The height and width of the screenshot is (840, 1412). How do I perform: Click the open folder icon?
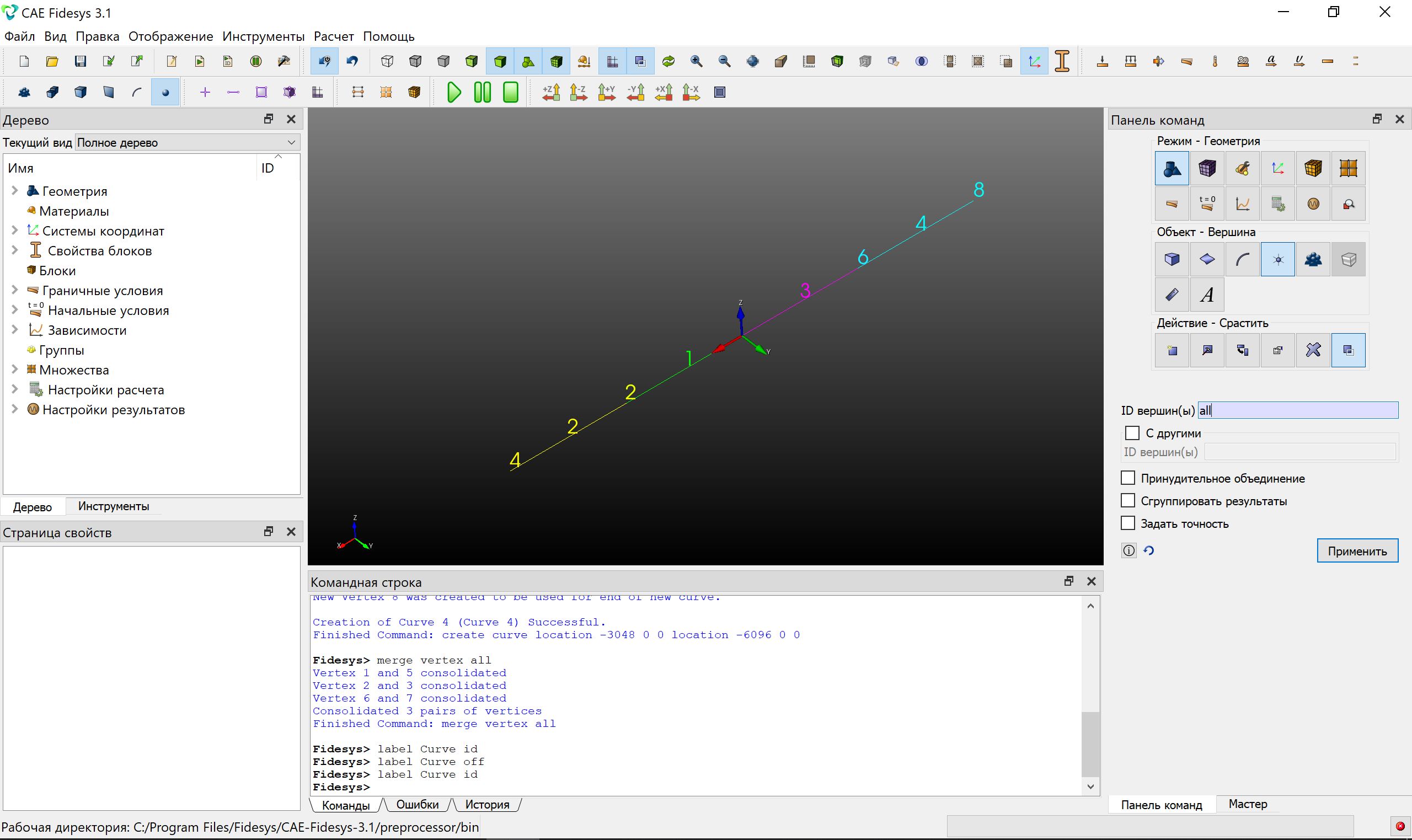click(x=52, y=61)
